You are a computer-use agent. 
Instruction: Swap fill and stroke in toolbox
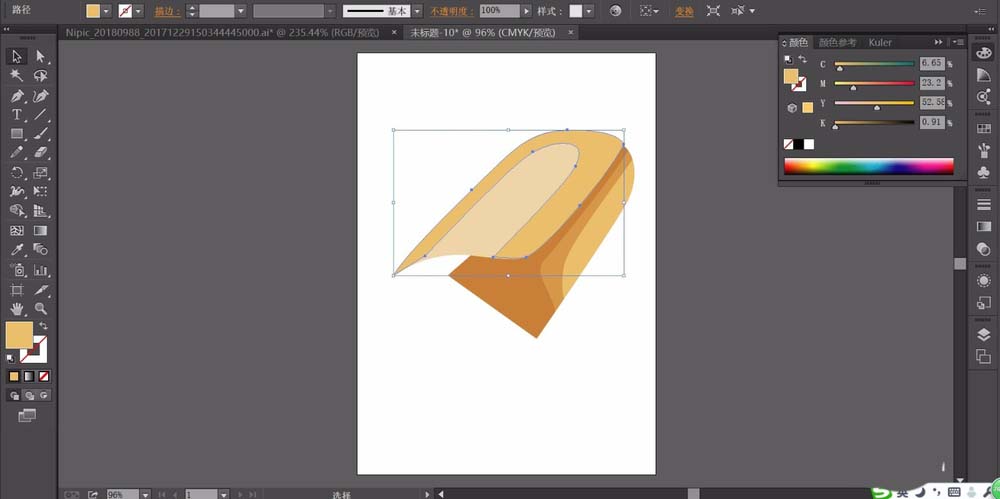(x=43, y=326)
